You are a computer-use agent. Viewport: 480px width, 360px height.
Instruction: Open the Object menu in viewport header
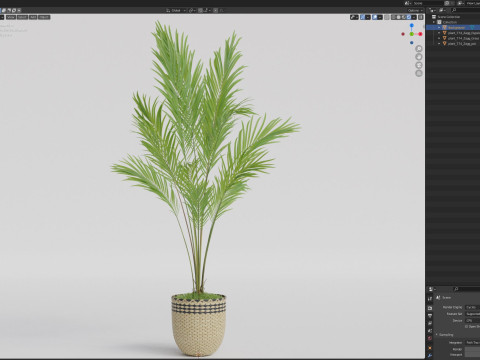pos(44,17)
